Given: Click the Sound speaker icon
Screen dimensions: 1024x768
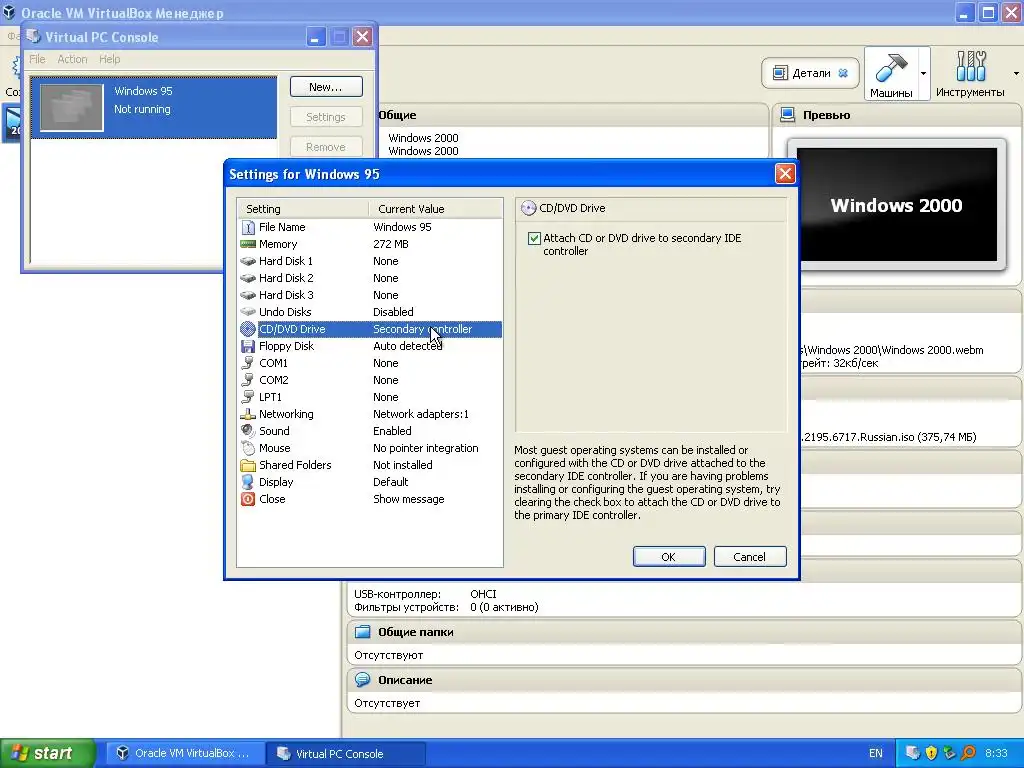Looking at the screenshot, I should pyautogui.click(x=248, y=431).
